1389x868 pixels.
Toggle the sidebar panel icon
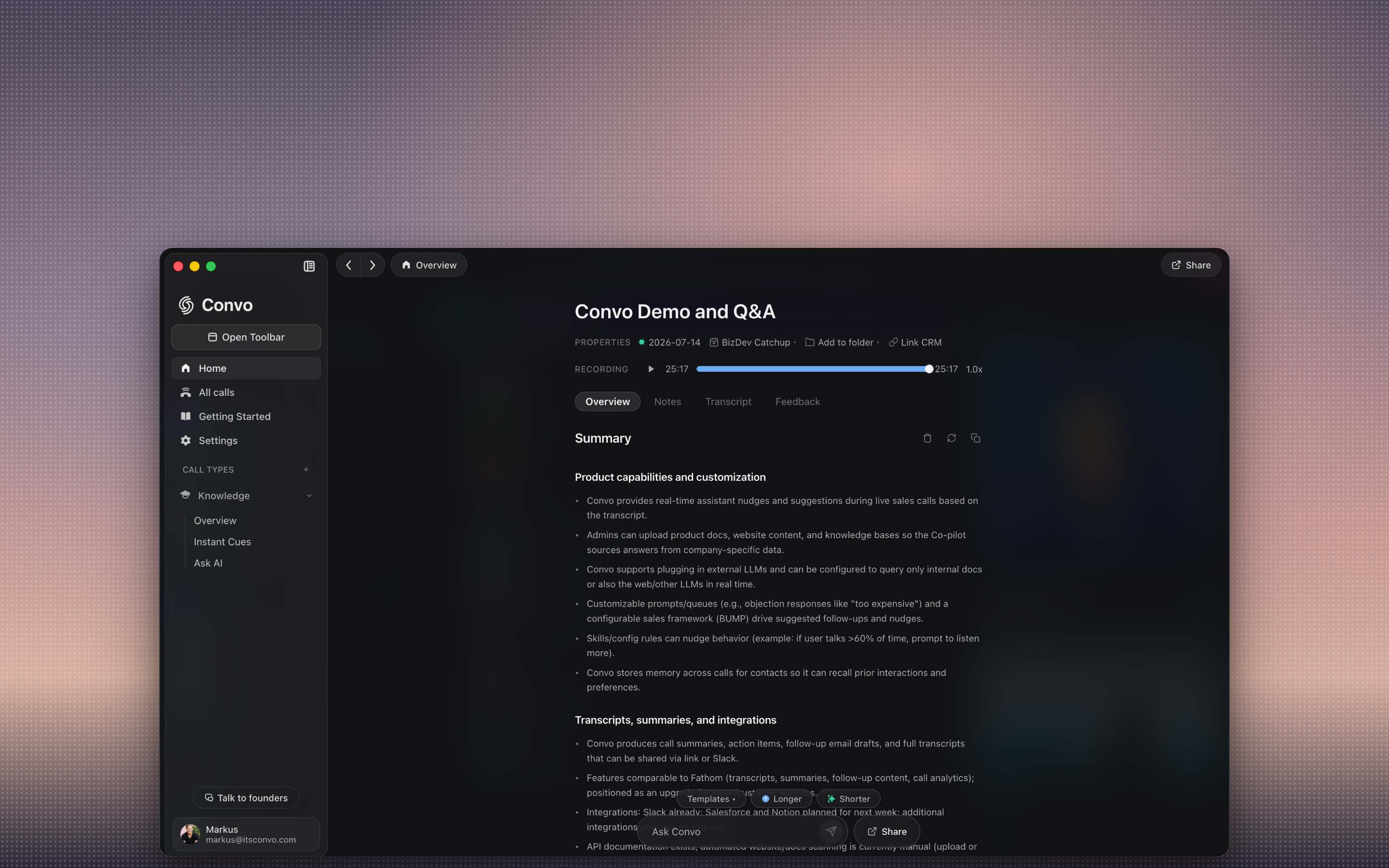(x=309, y=266)
